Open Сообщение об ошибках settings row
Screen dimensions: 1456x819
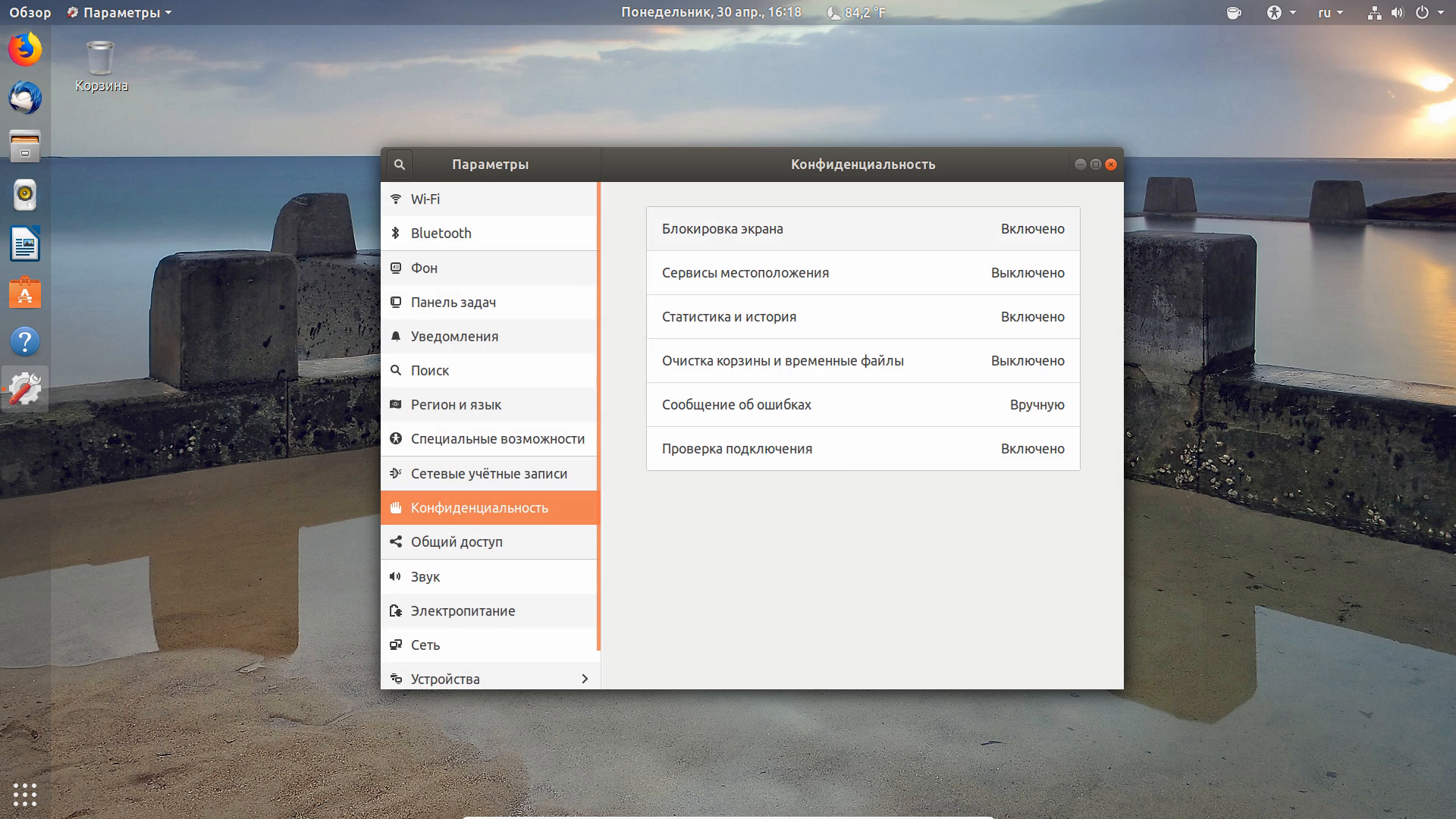pyautogui.click(x=863, y=405)
